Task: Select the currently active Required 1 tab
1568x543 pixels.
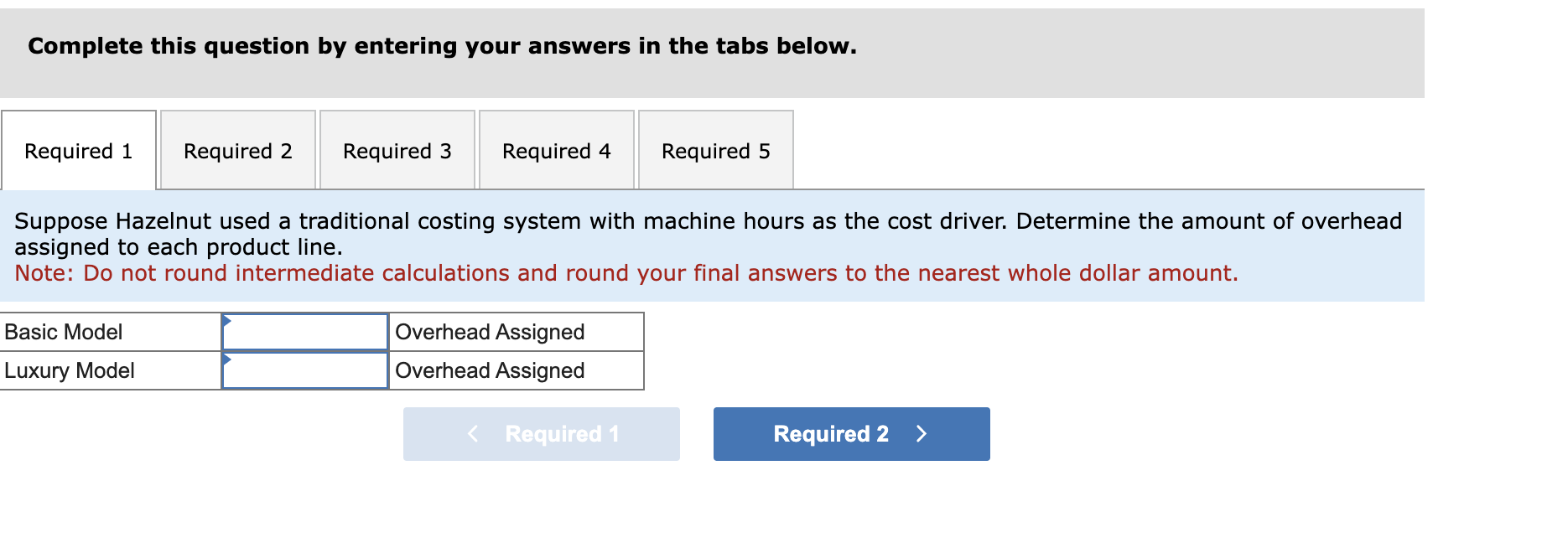Action: [x=79, y=151]
